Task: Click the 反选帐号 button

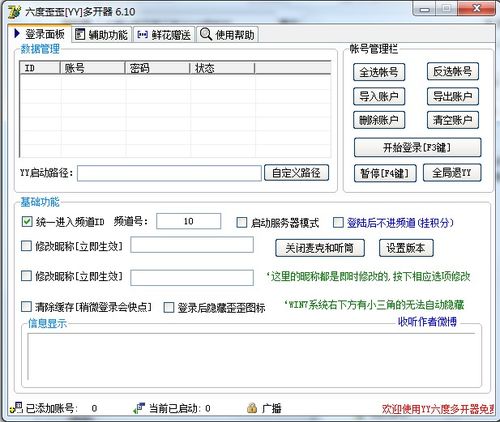Action: click(453, 71)
